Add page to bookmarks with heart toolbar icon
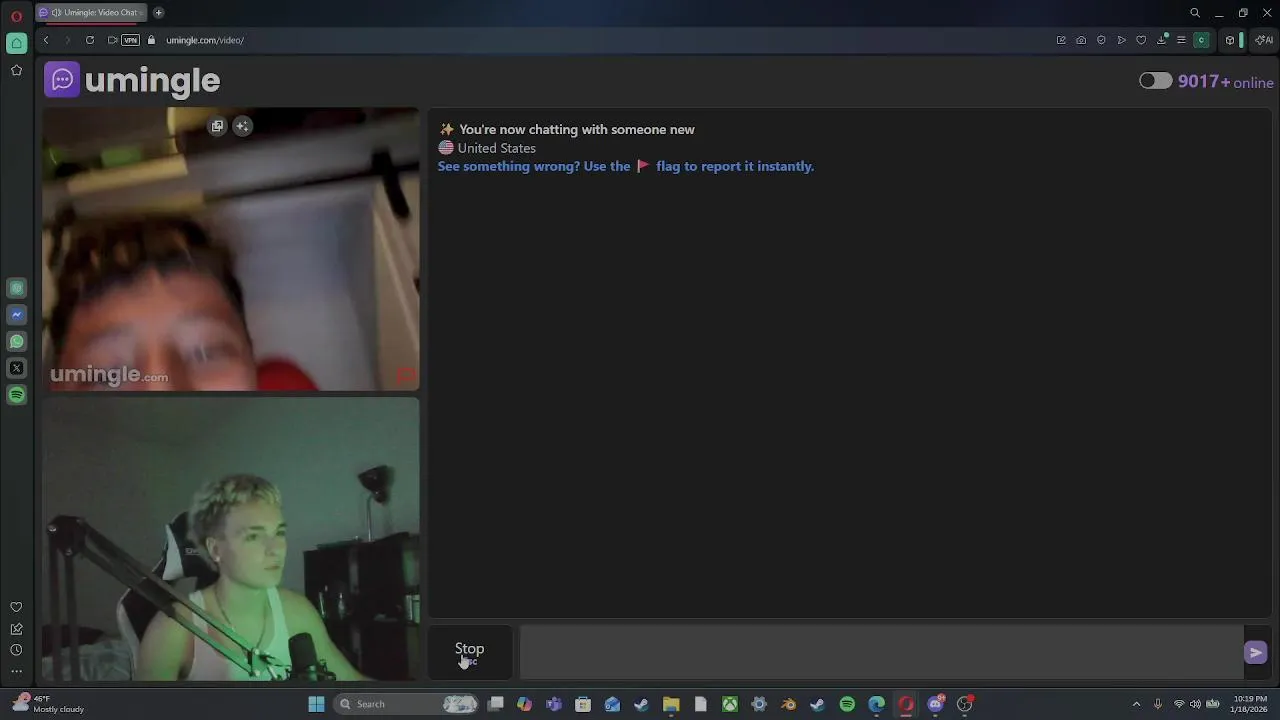Screen dimensions: 1280x720 click(x=1141, y=40)
